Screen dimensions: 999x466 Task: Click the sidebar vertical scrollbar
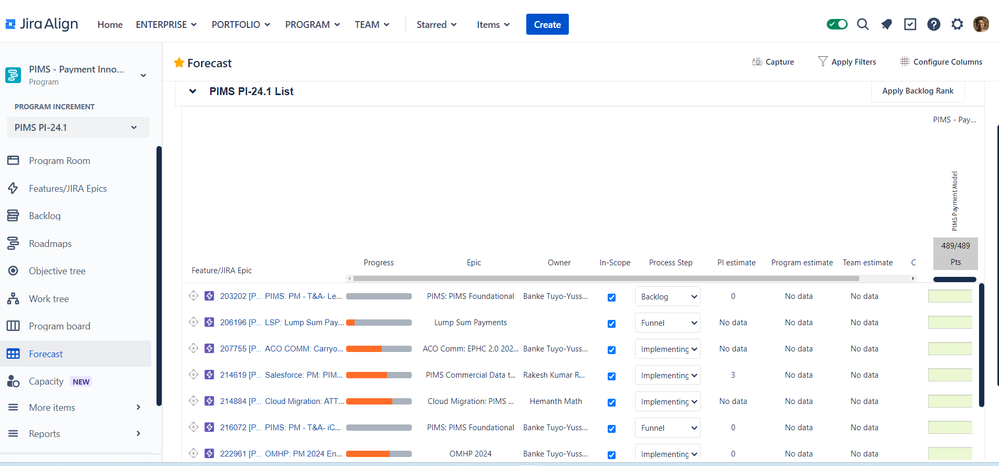pyautogui.click(x=159, y=275)
